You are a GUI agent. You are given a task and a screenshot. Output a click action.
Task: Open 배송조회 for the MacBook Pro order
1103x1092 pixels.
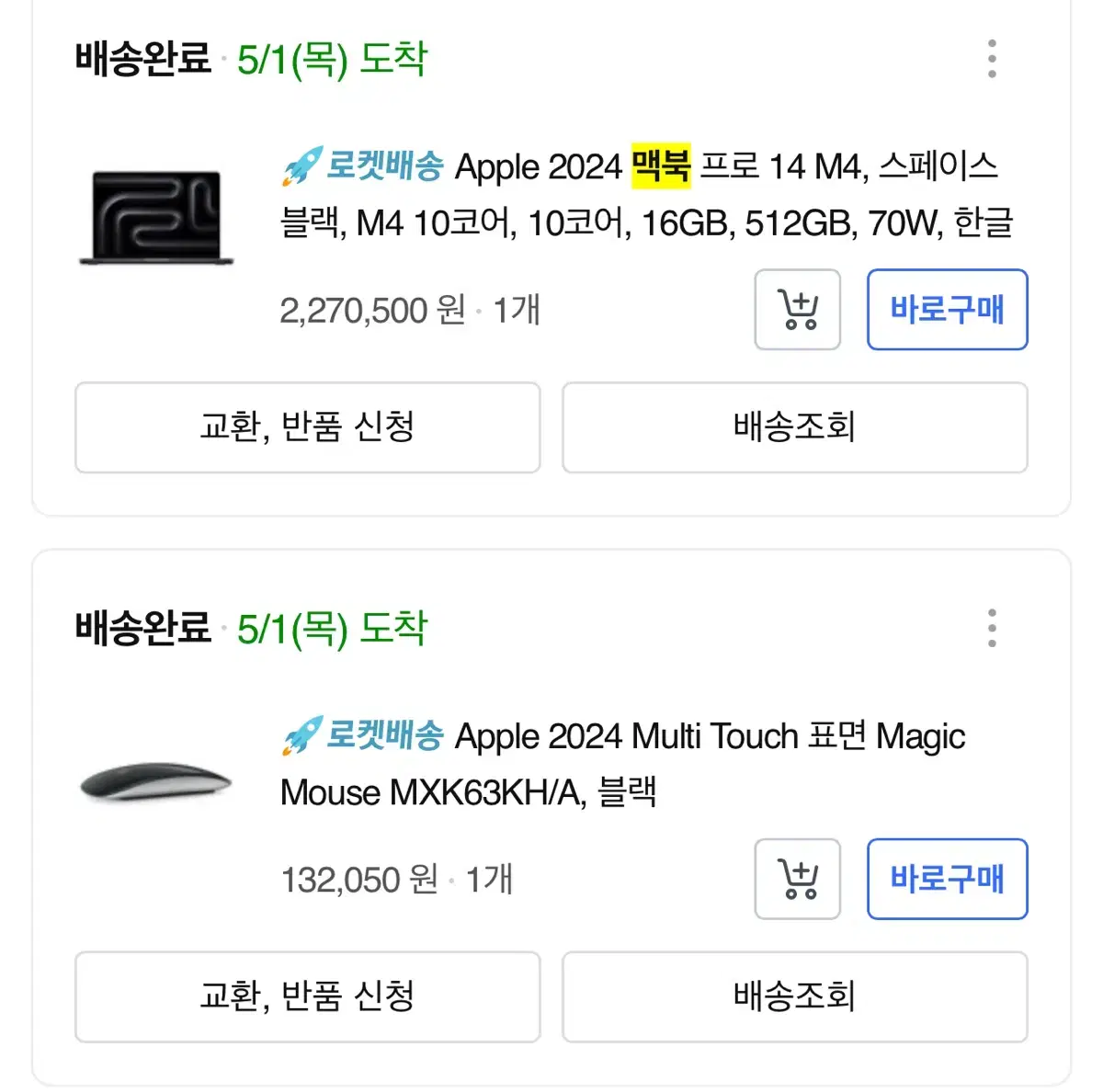(794, 428)
